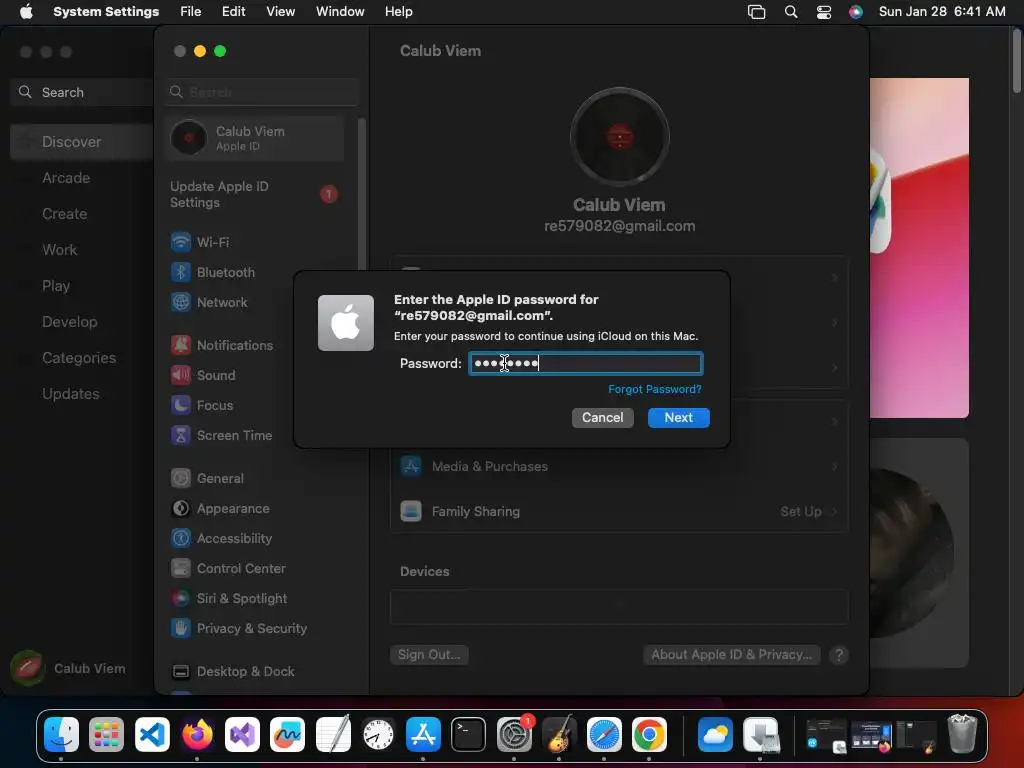Launch Firefox from the Dock
This screenshot has height=768, width=1024.
coord(197,734)
